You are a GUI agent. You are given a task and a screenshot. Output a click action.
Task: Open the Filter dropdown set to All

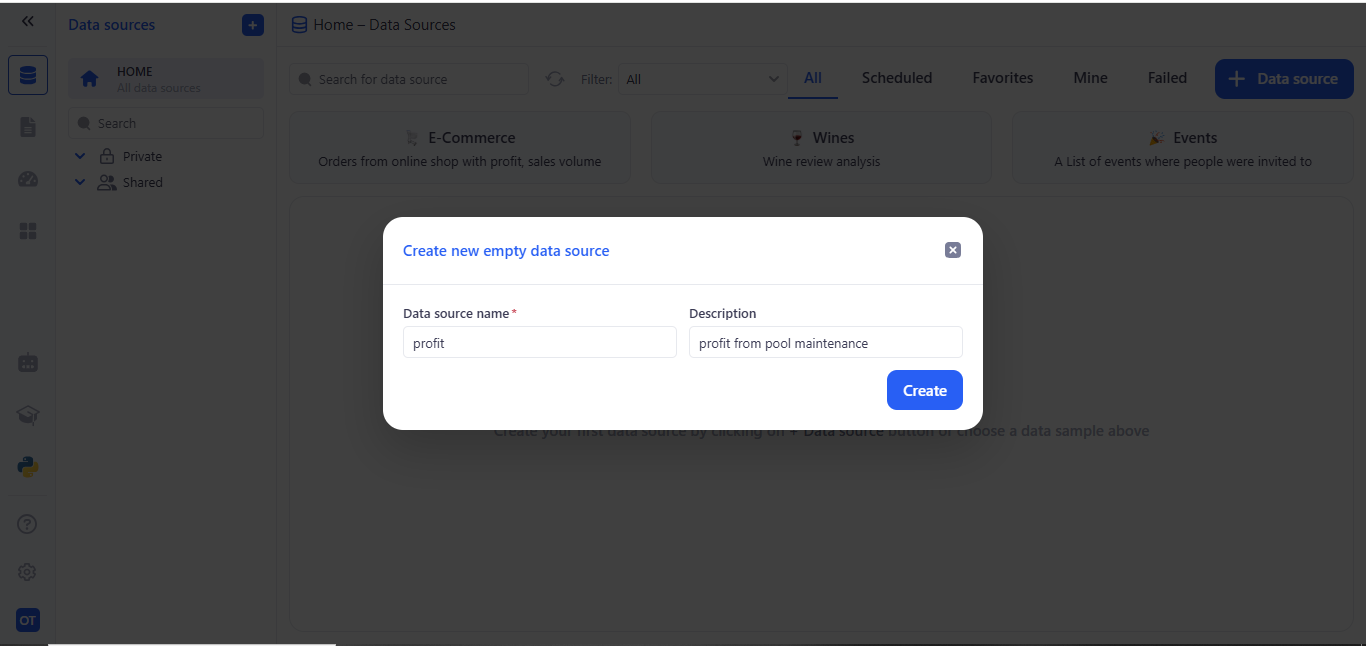(702, 79)
